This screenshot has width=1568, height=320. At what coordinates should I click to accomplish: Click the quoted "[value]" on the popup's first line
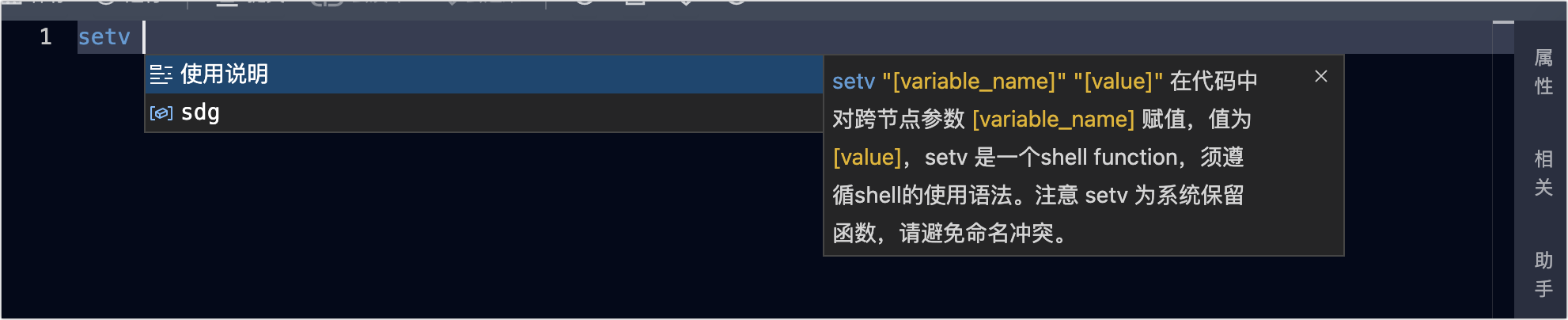click(1118, 82)
